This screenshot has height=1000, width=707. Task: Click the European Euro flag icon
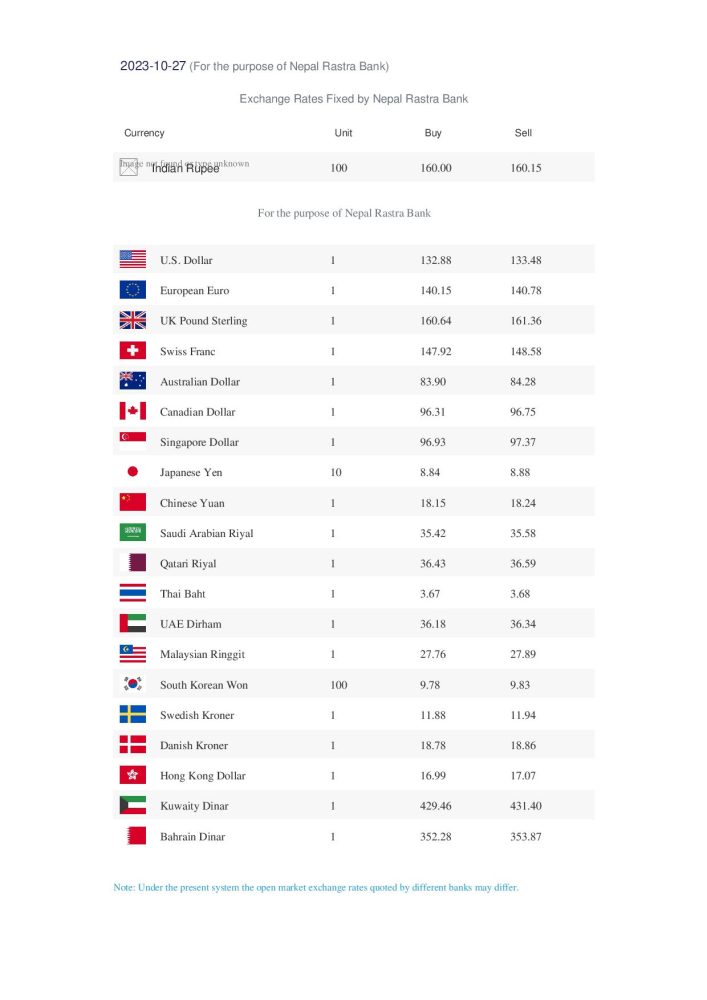pyautogui.click(x=132, y=290)
